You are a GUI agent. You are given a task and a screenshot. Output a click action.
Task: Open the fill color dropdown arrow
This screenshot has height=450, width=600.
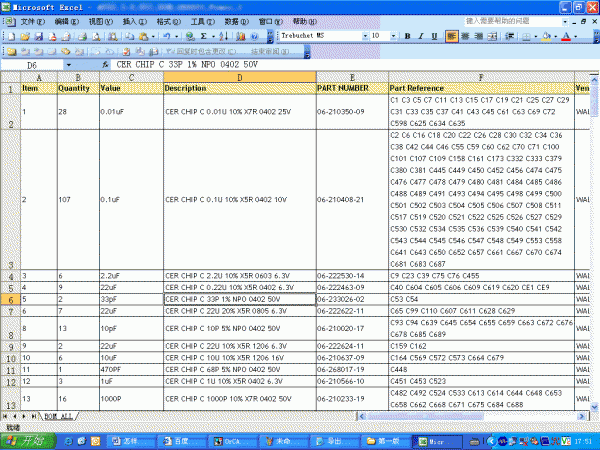556,36
